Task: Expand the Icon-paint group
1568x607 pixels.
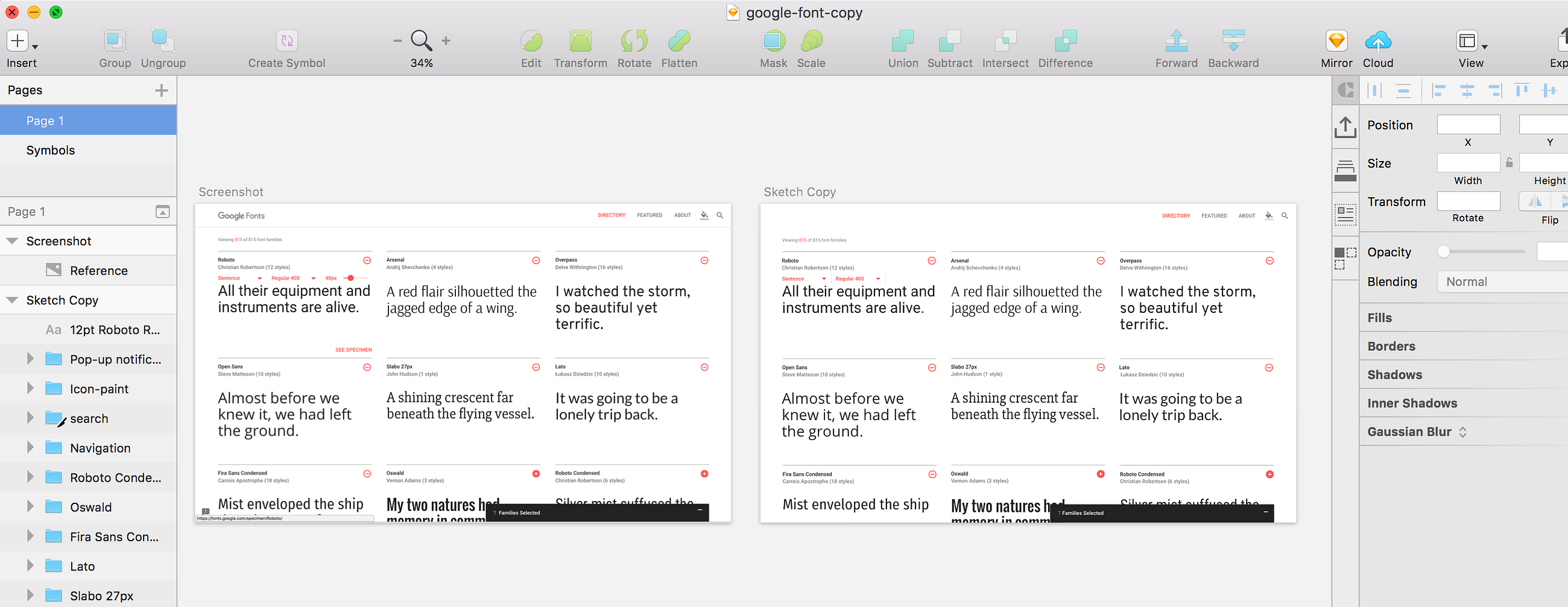Action: point(30,388)
